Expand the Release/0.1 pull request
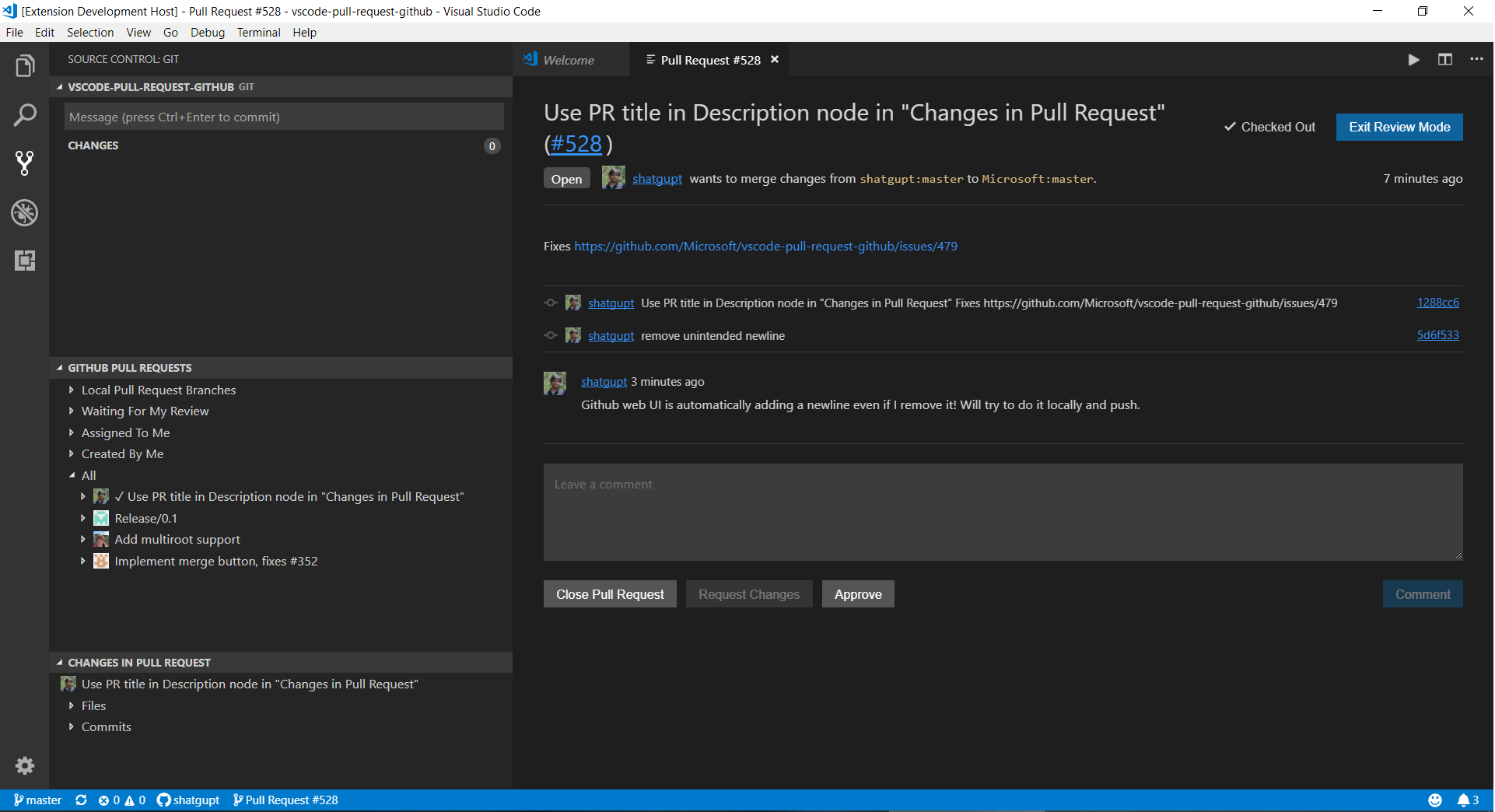The height and width of the screenshot is (812, 1495). (83, 518)
